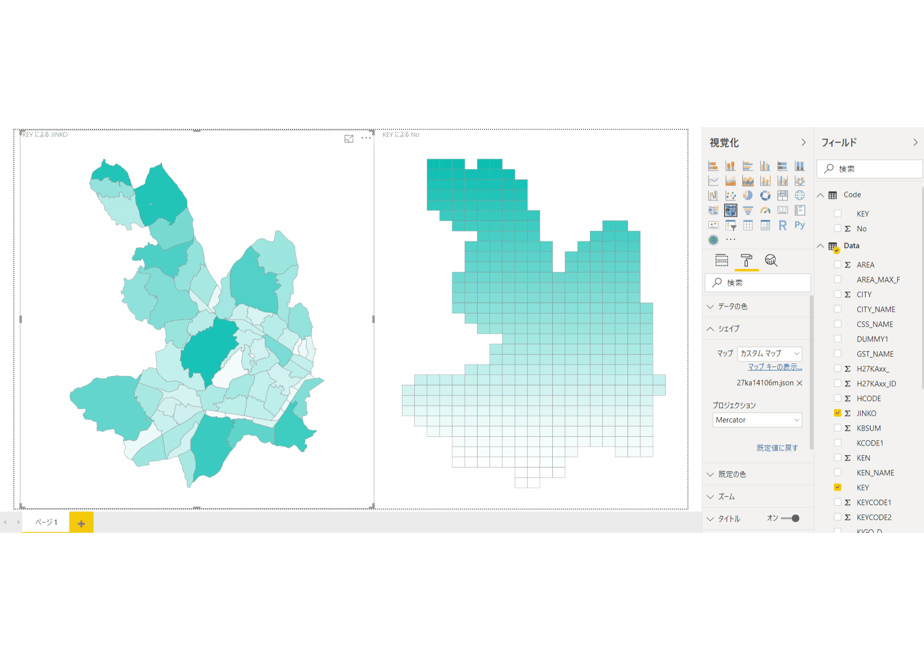Screen dimensions: 924x660
Task: Select the globe map visual
Action: [800, 195]
